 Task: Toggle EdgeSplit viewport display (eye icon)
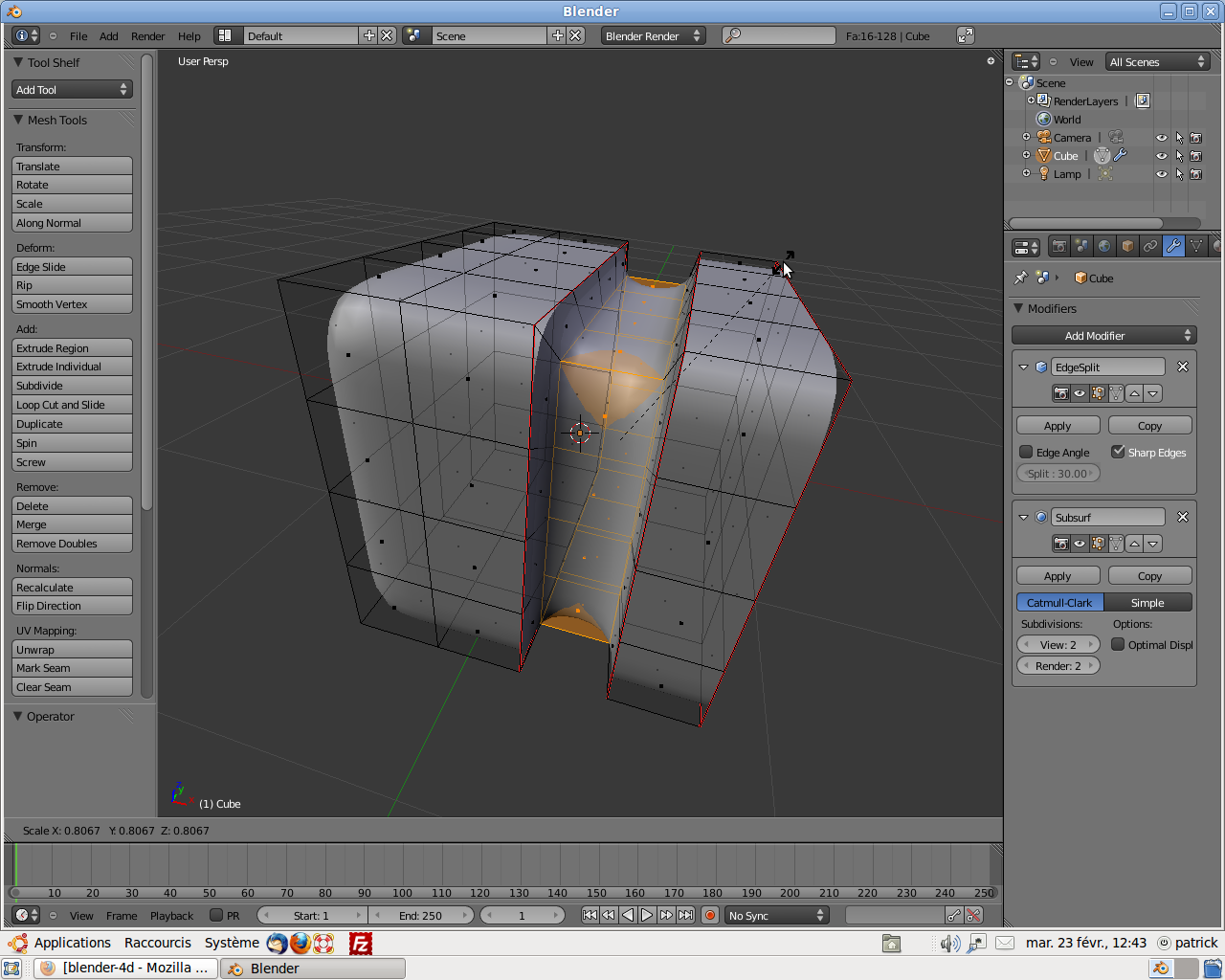(1080, 393)
